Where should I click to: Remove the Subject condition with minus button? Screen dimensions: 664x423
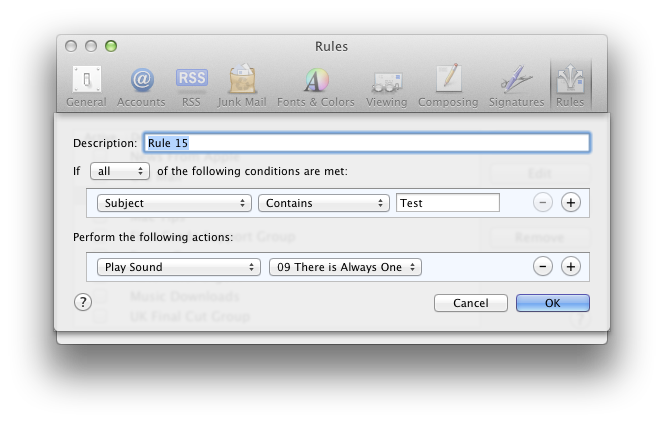point(542,202)
